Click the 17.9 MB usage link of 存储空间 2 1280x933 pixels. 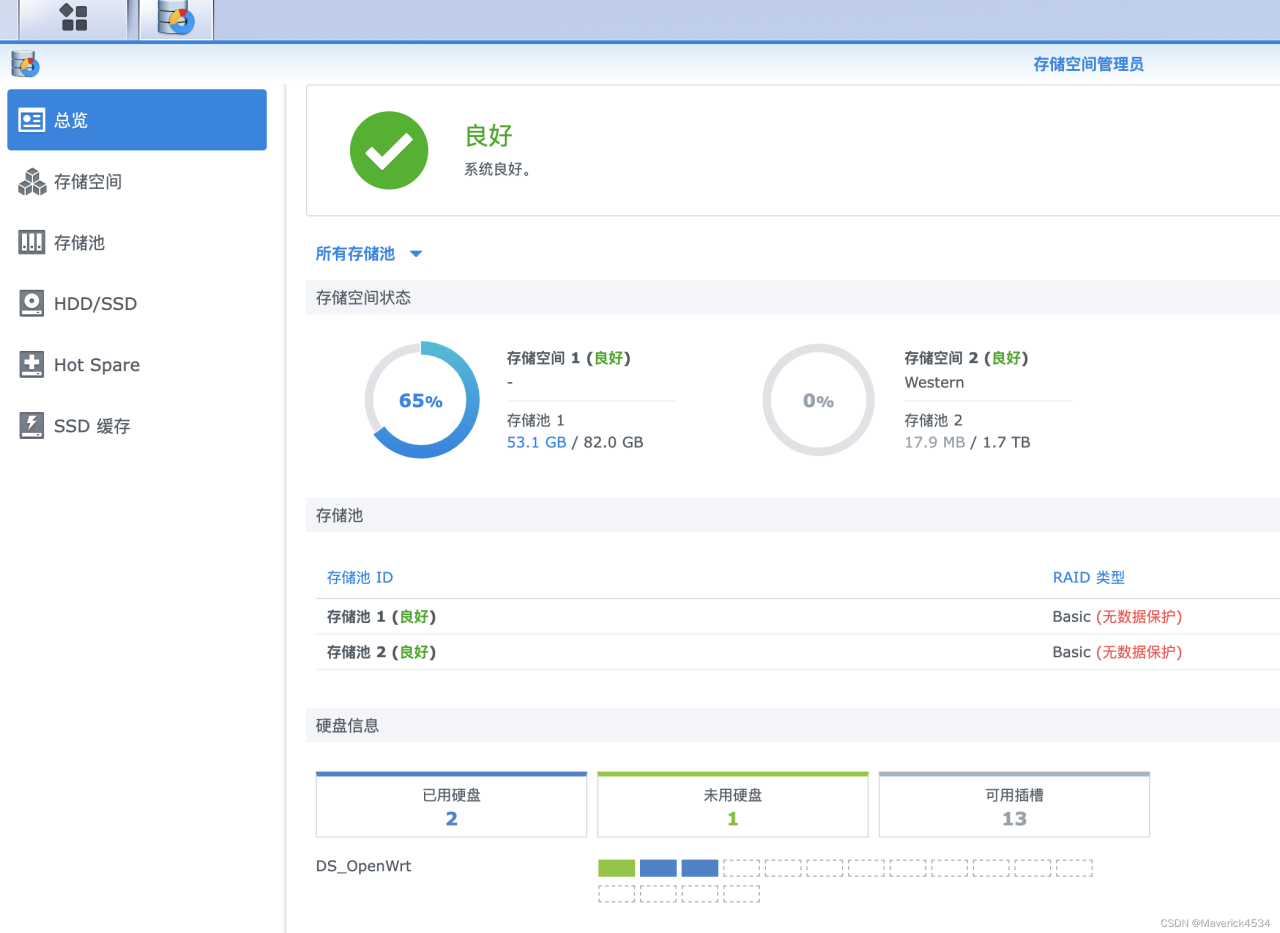click(934, 441)
